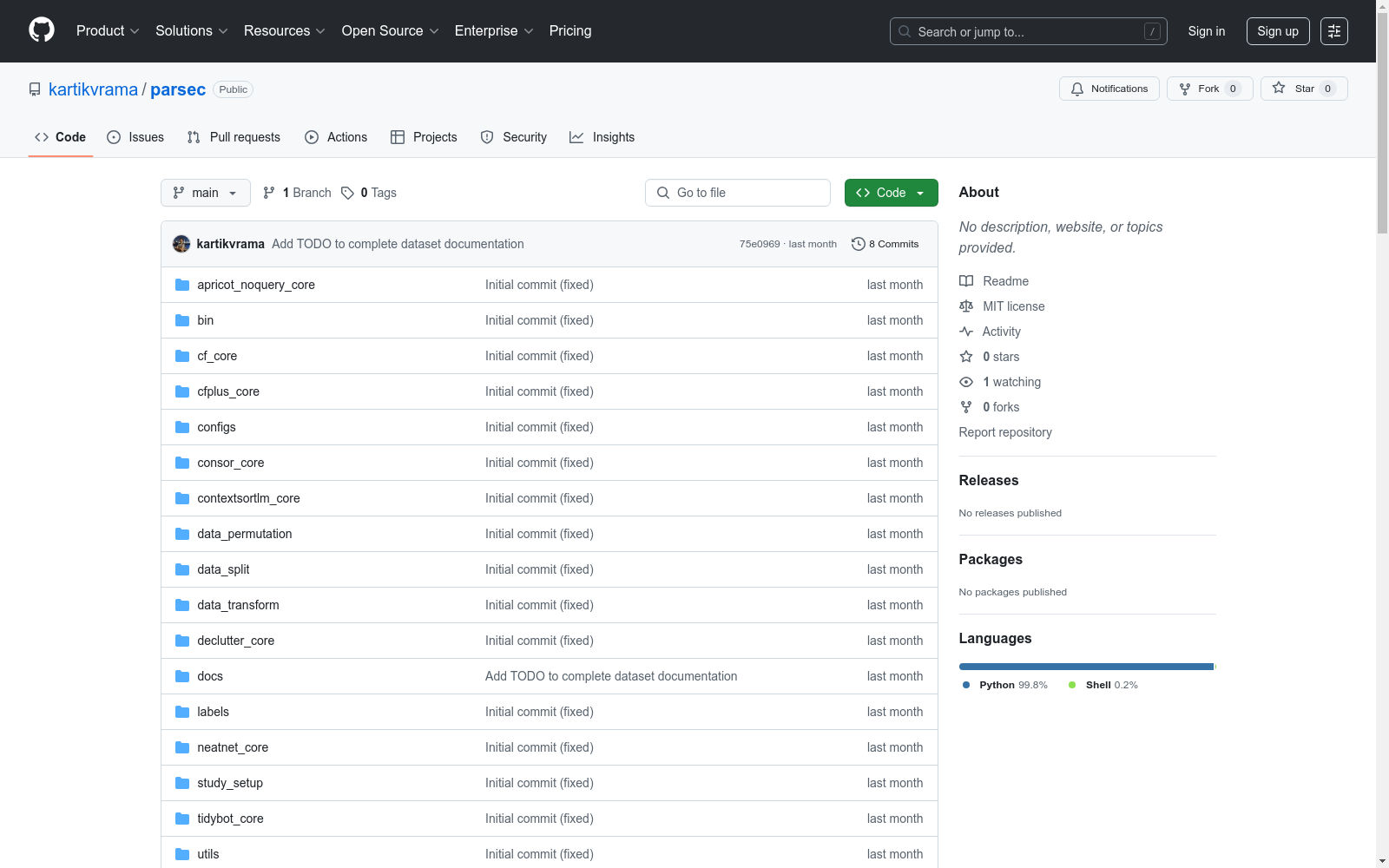1389x868 pixels.
Task: Click the Report repository link
Action: [1005, 432]
